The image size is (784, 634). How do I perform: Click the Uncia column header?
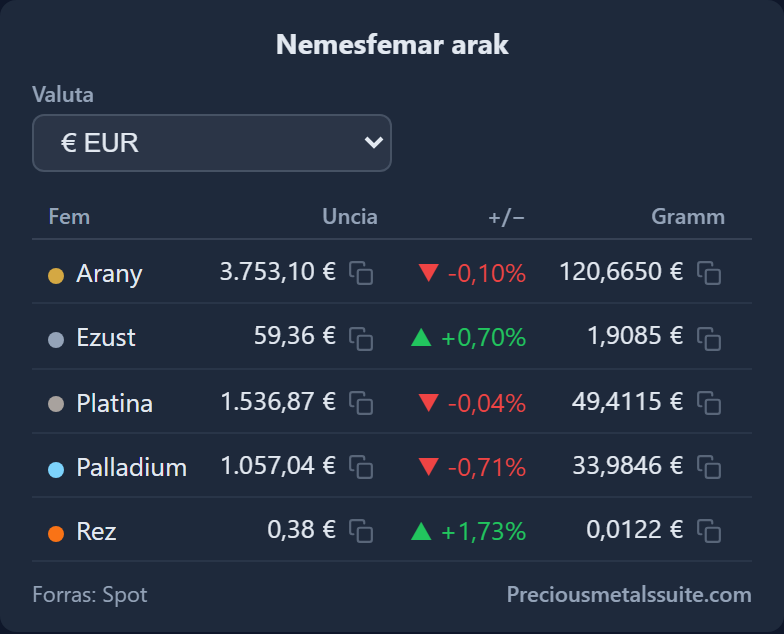(x=350, y=216)
